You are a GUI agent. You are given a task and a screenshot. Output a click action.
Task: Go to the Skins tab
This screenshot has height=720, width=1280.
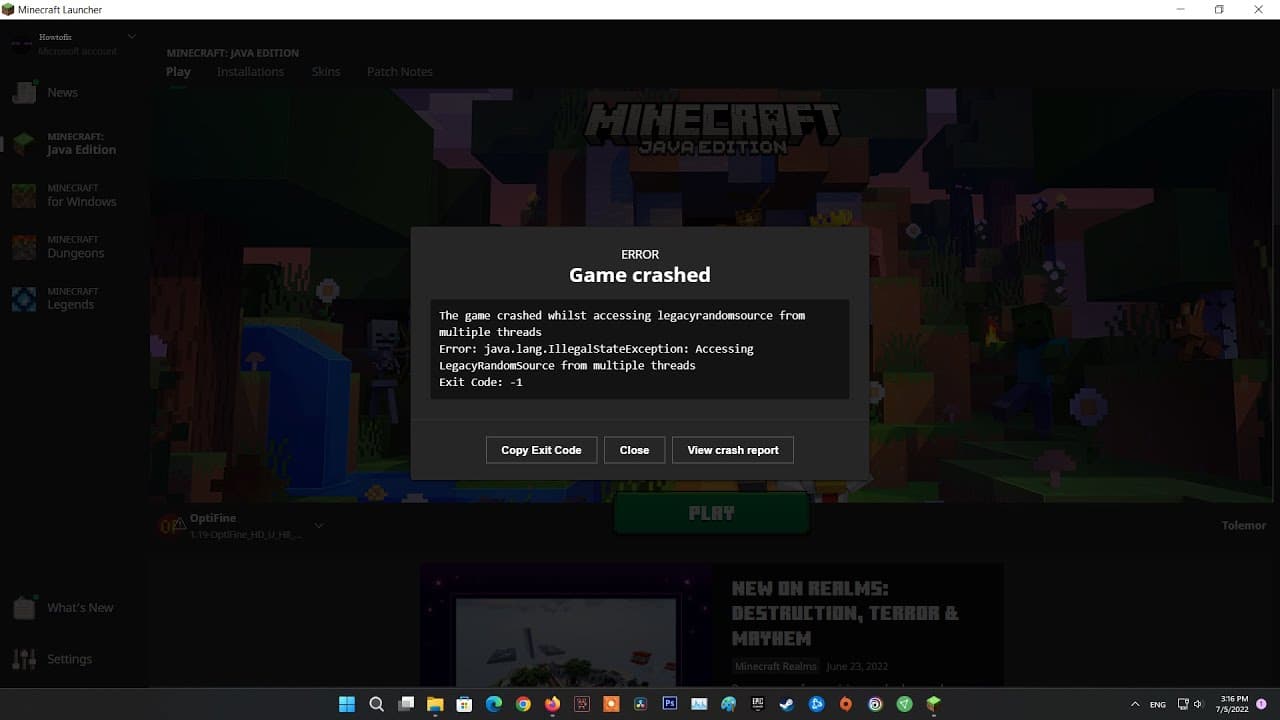pyautogui.click(x=326, y=72)
